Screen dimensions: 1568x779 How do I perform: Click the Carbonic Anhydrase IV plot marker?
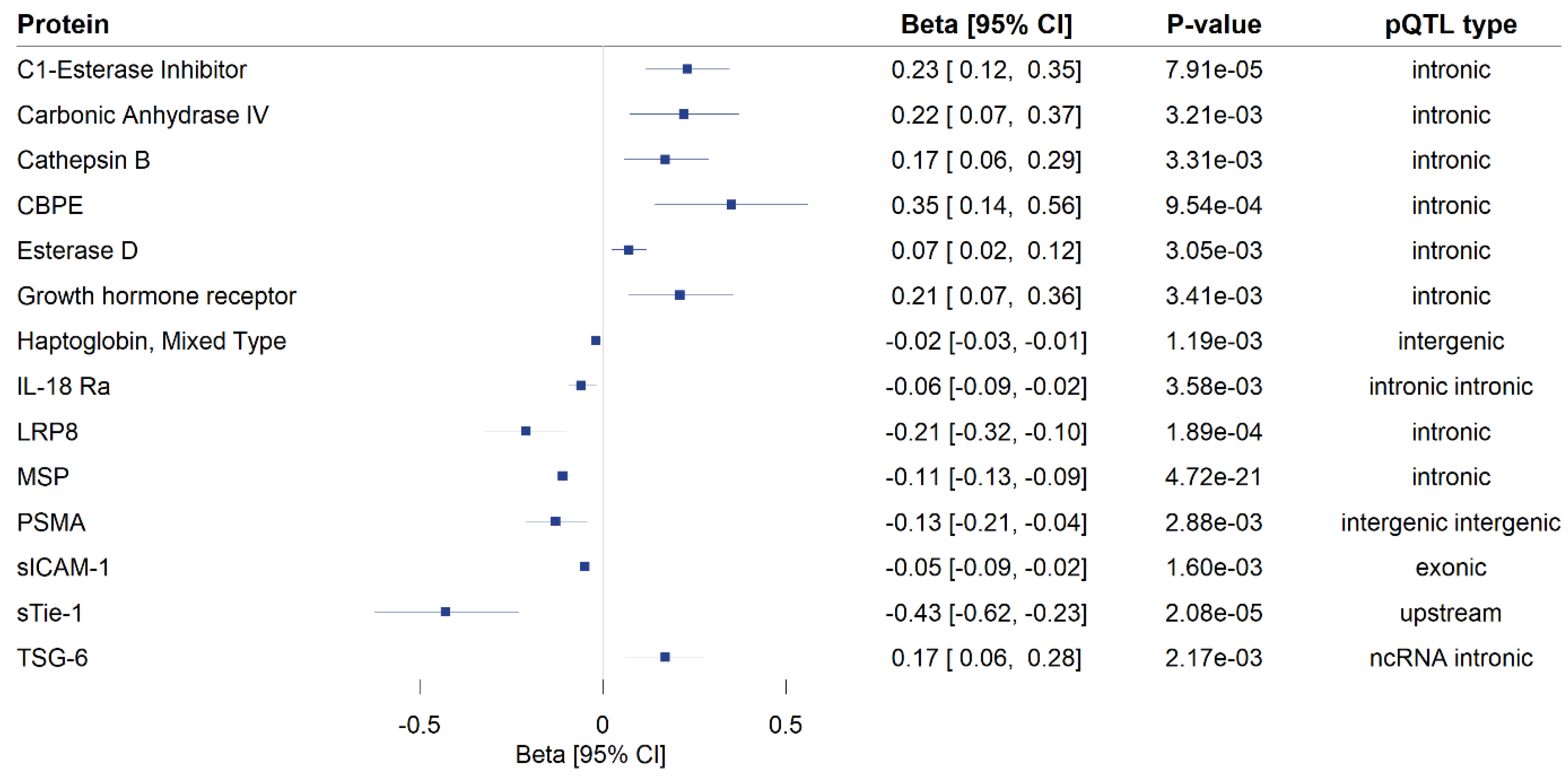pos(684,114)
